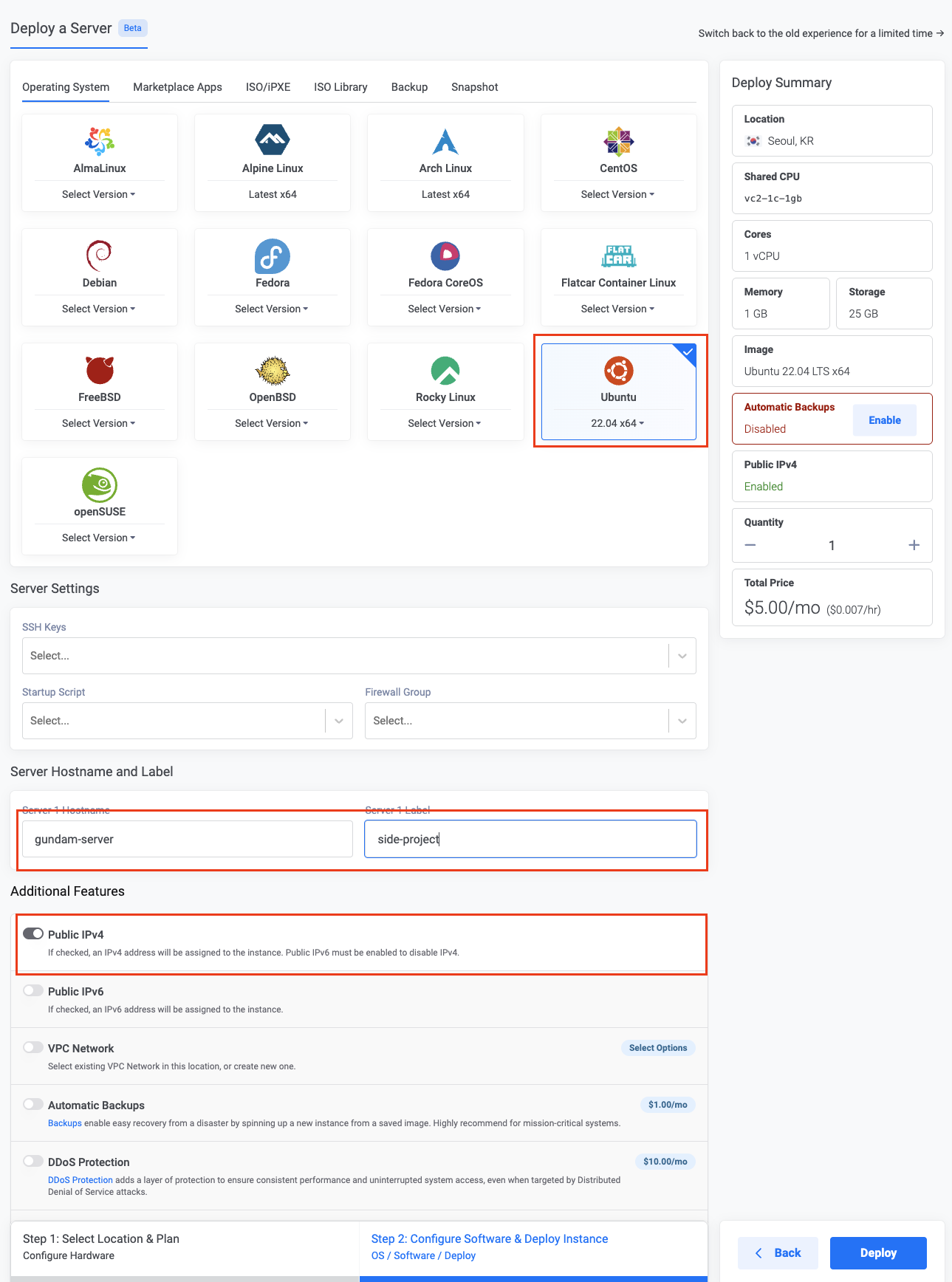Select Arch Linux Latest x64 version
The height and width of the screenshot is (1282, 952).
(x=445, y=194)
